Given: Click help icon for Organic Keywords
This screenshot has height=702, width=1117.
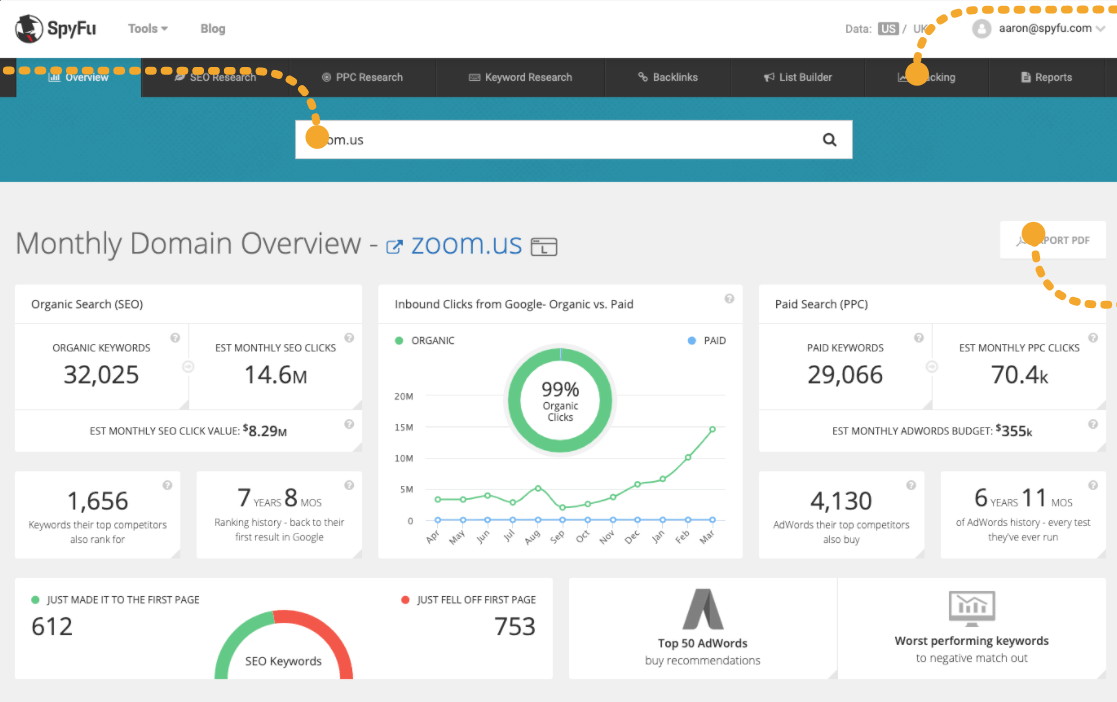Looking at the screenshot, I should pyautogui.click(x=175, y=338).
